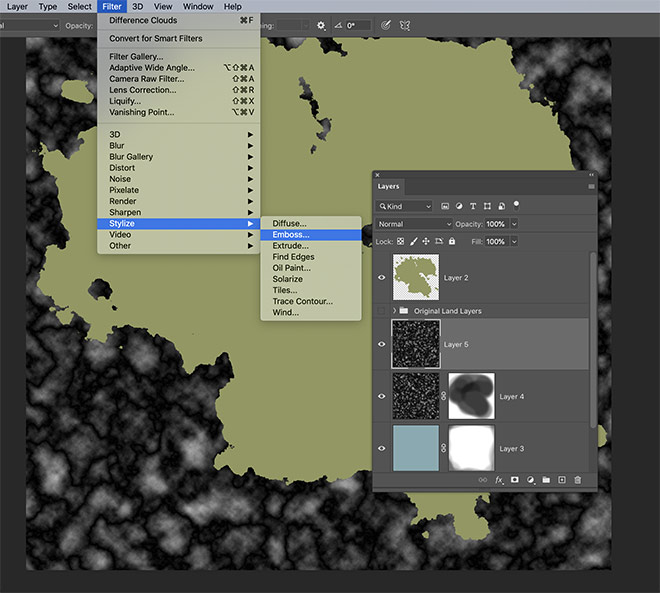Delete layer using the trash icon
The image size is (660, 593).
pos(577,480)
